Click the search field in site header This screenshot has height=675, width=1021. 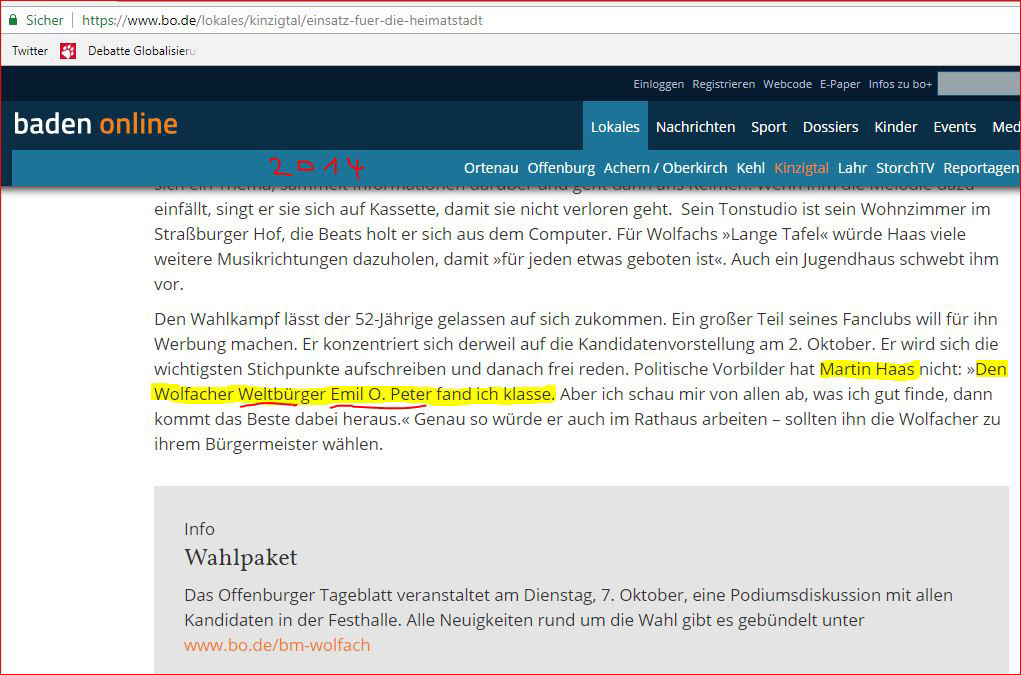tap(978, 84)
